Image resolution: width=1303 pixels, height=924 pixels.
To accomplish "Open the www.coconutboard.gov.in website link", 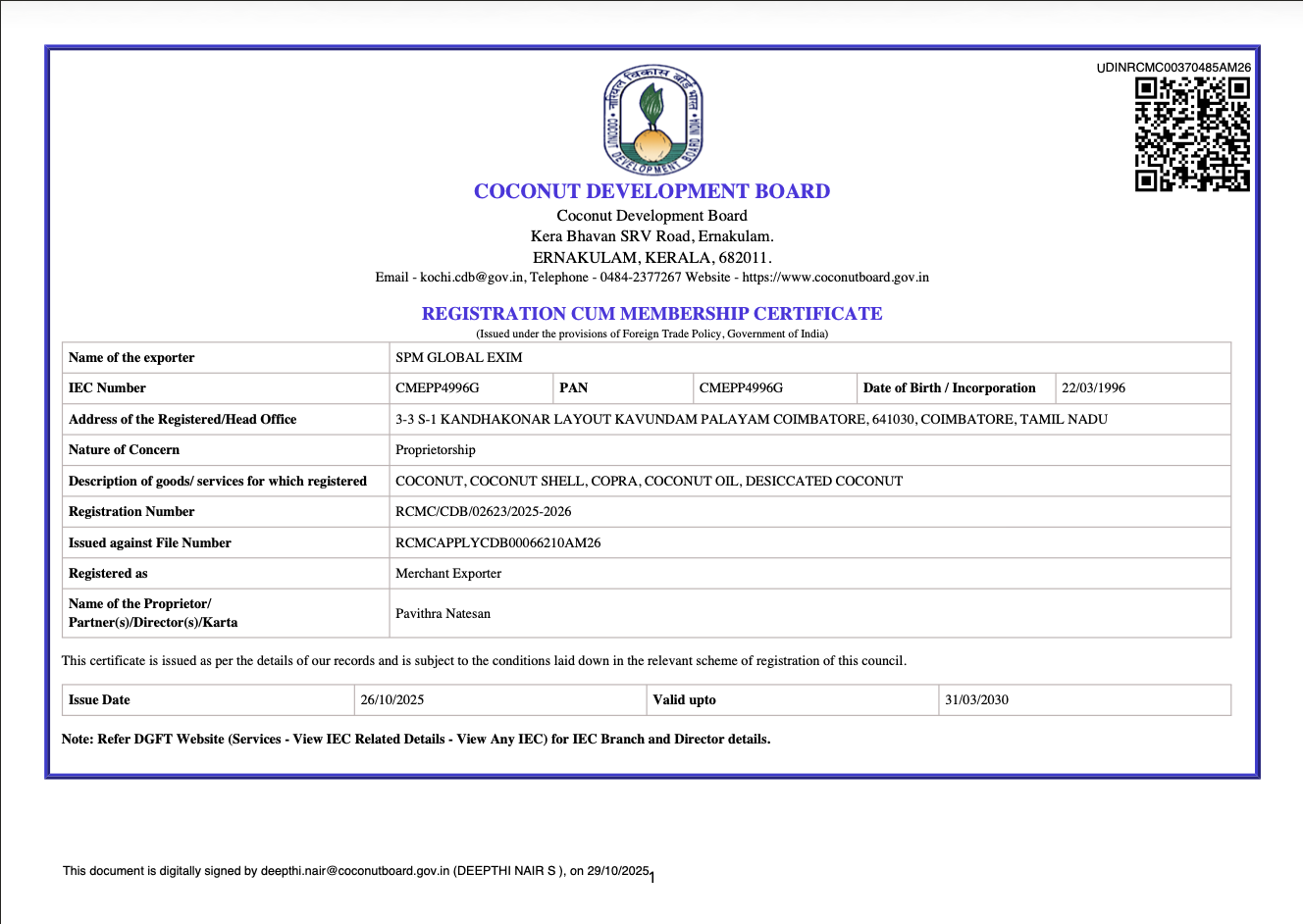I will [x=835, y=278].
